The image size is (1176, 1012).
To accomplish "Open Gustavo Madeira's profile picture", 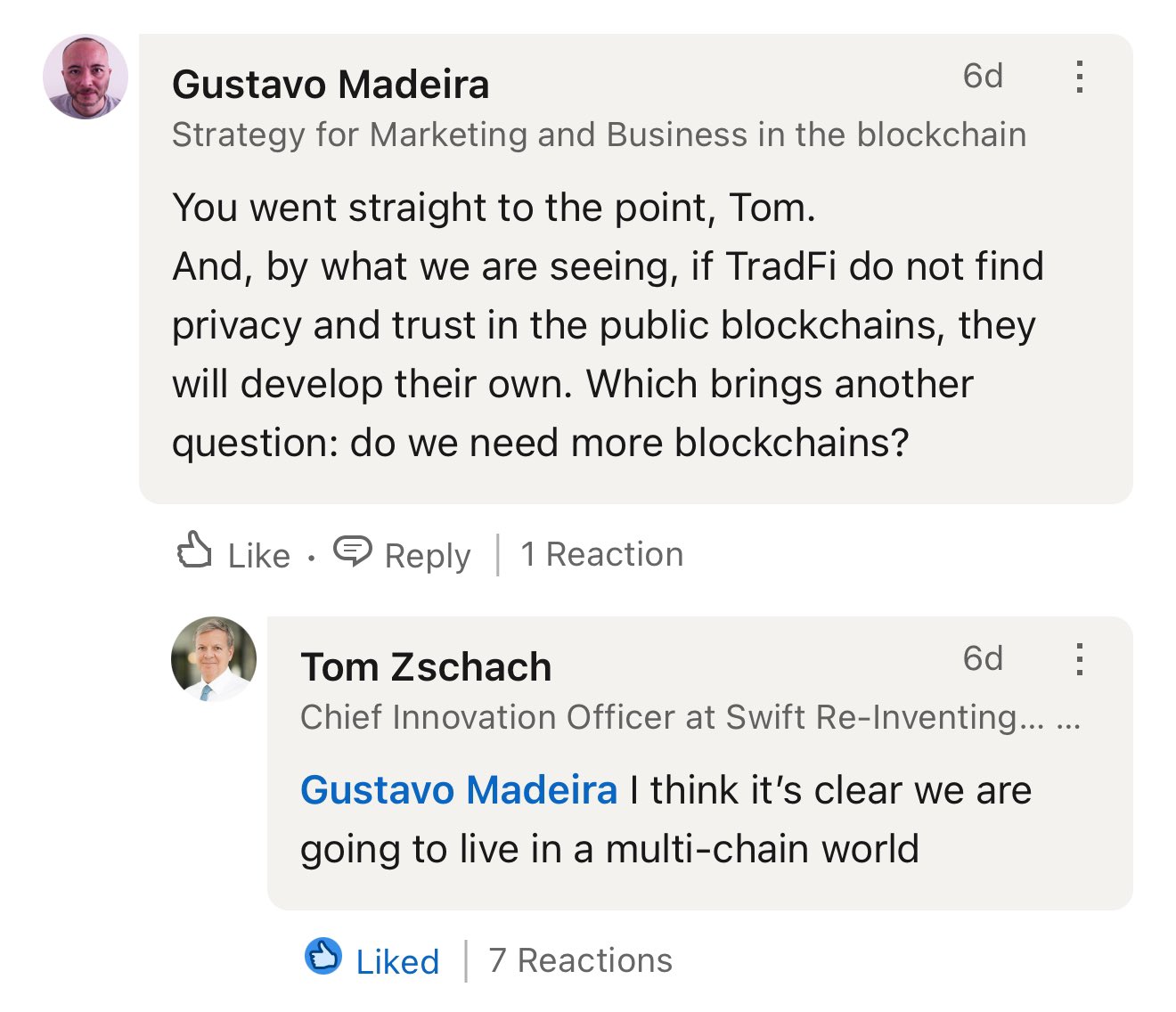I will (86, 77).
